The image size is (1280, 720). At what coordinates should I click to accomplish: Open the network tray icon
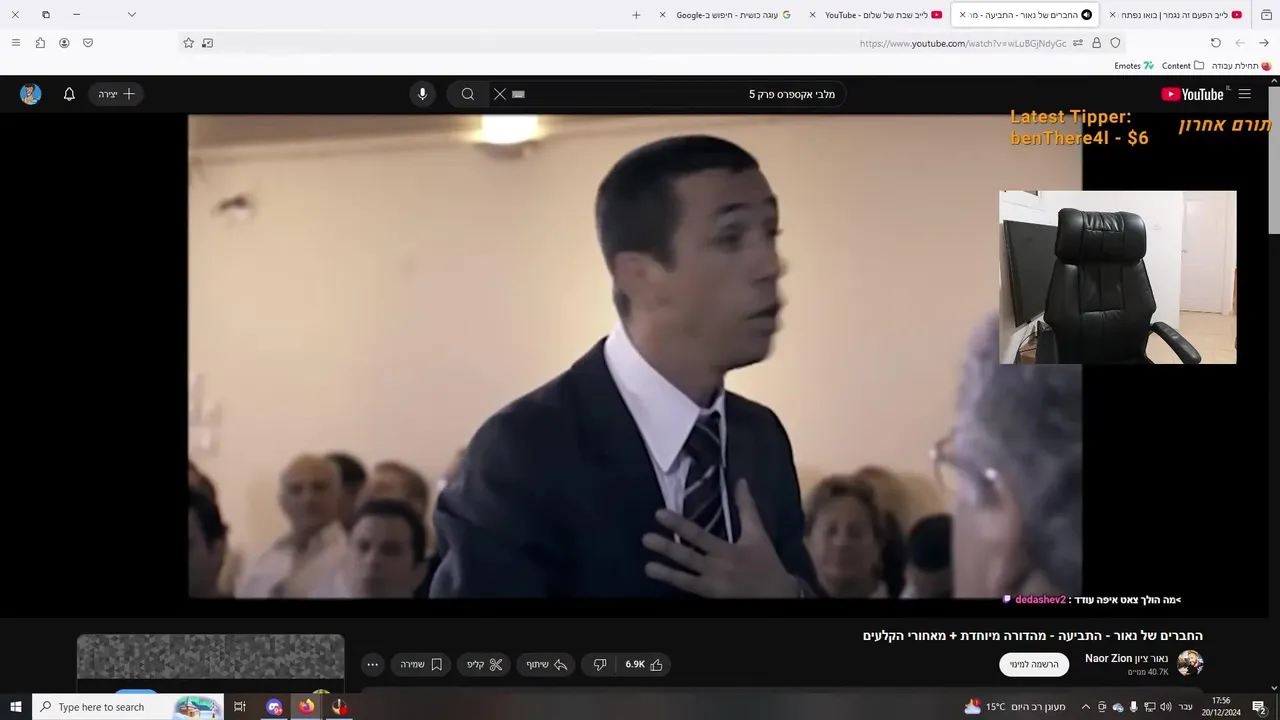point(1150,707)
